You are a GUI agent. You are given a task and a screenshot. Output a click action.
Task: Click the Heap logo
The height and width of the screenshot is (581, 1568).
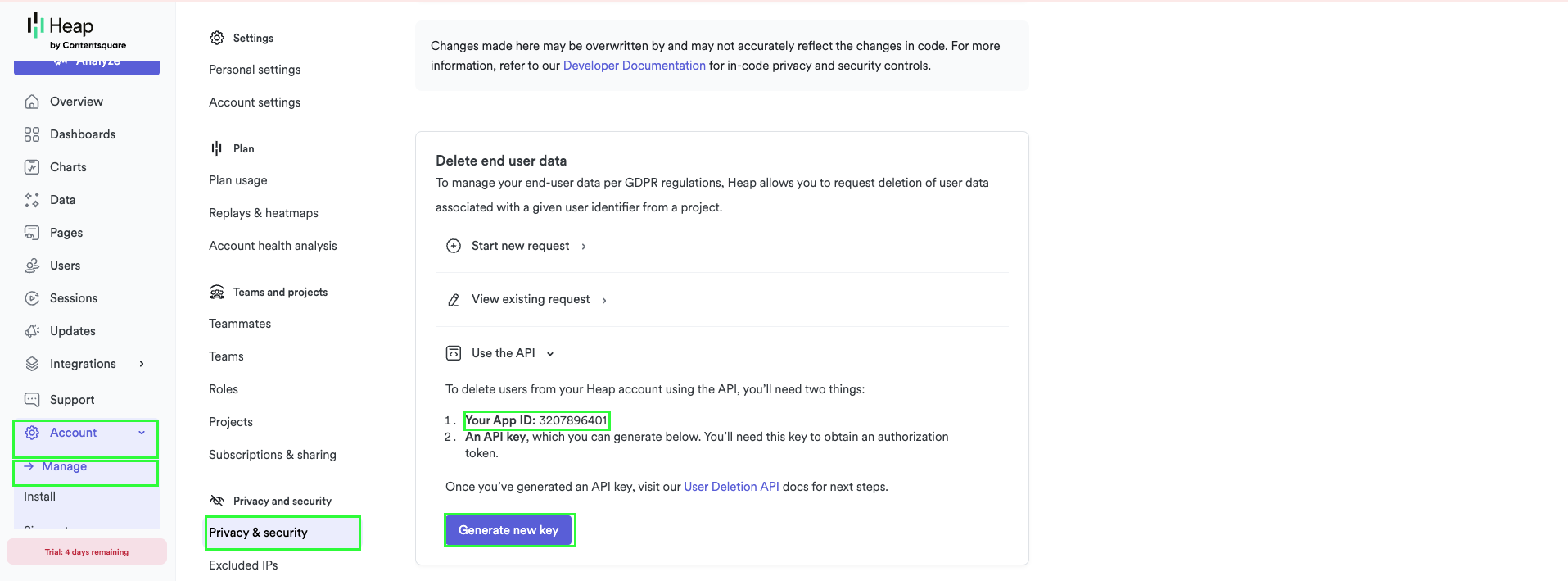click(x=76, y=31)
